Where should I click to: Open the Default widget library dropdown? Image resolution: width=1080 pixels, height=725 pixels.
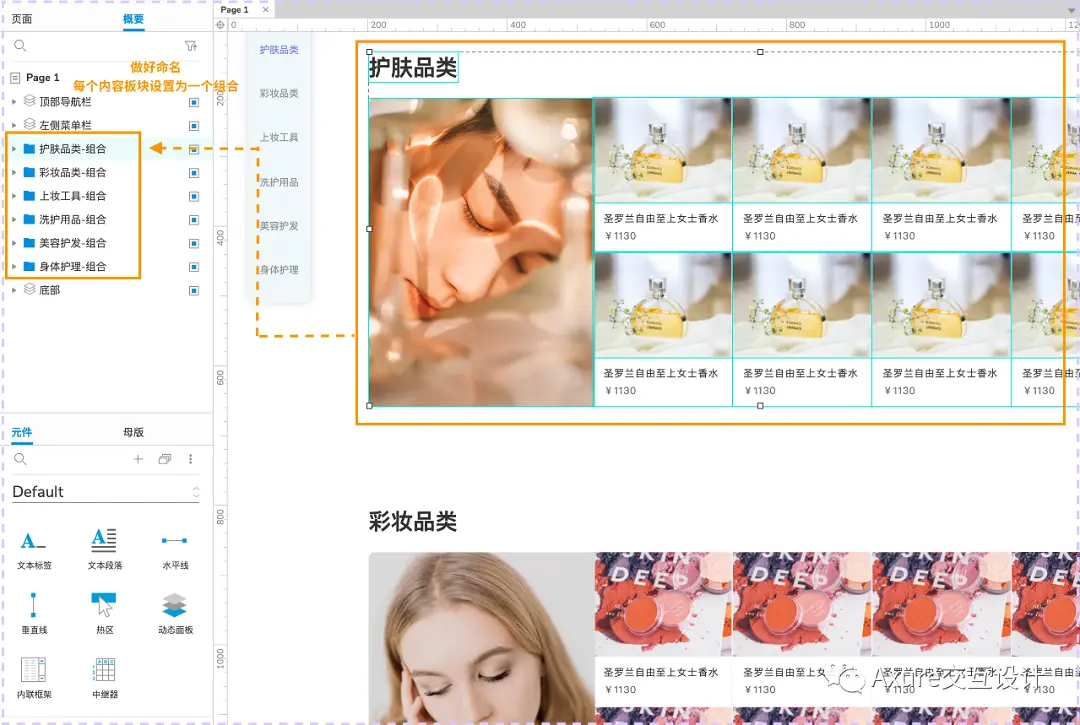click(x=104, y=491)
